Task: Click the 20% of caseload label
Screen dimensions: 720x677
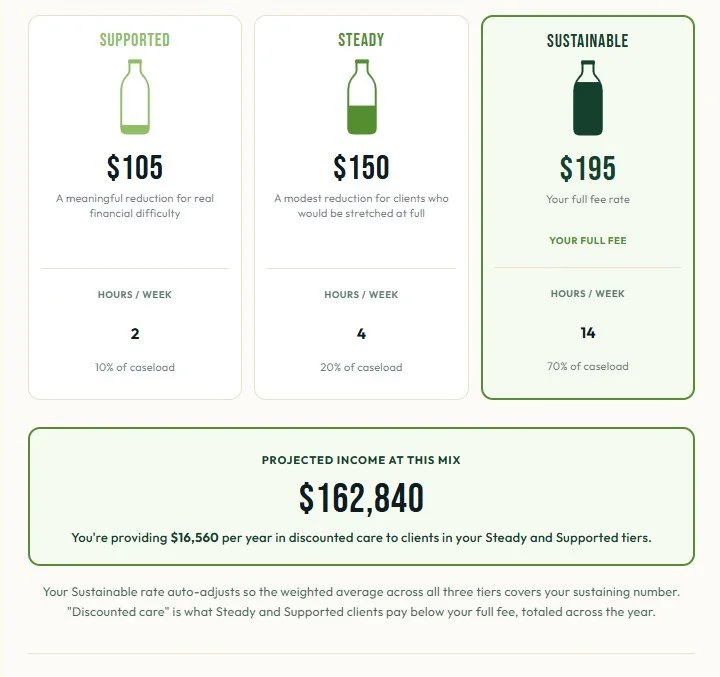Action: coord(361,367)
